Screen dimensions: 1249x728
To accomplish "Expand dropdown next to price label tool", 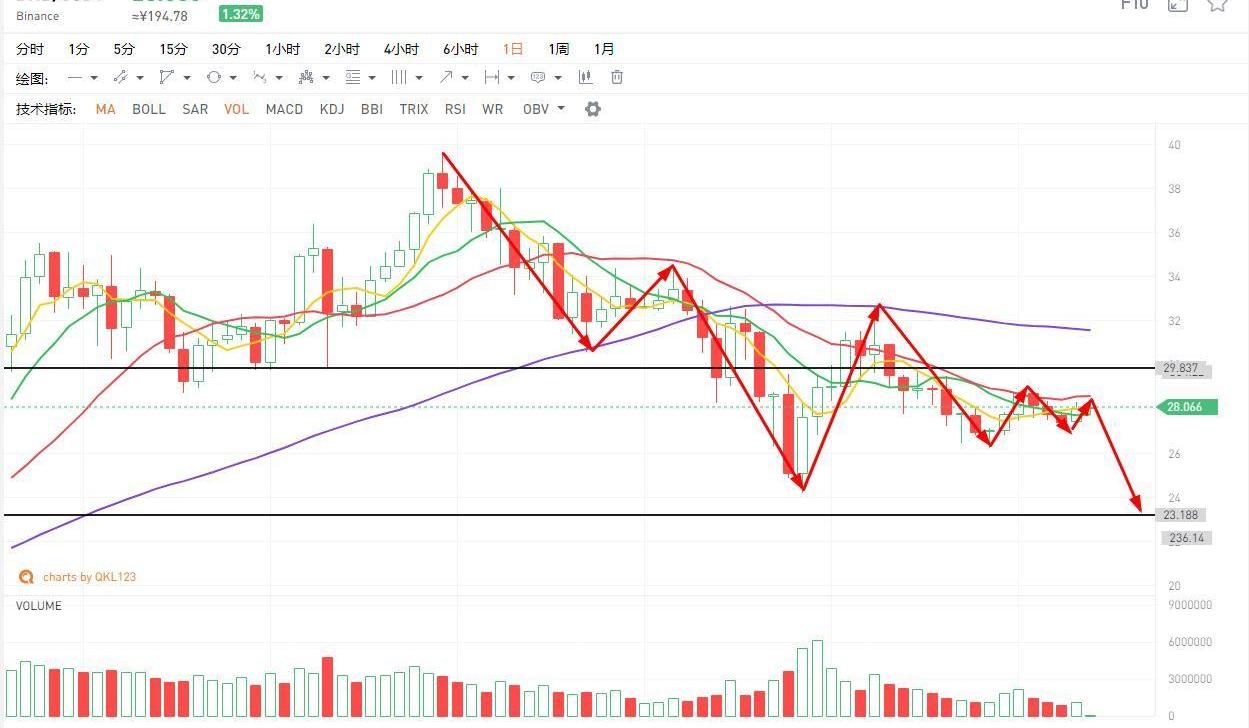I will 557,78.
